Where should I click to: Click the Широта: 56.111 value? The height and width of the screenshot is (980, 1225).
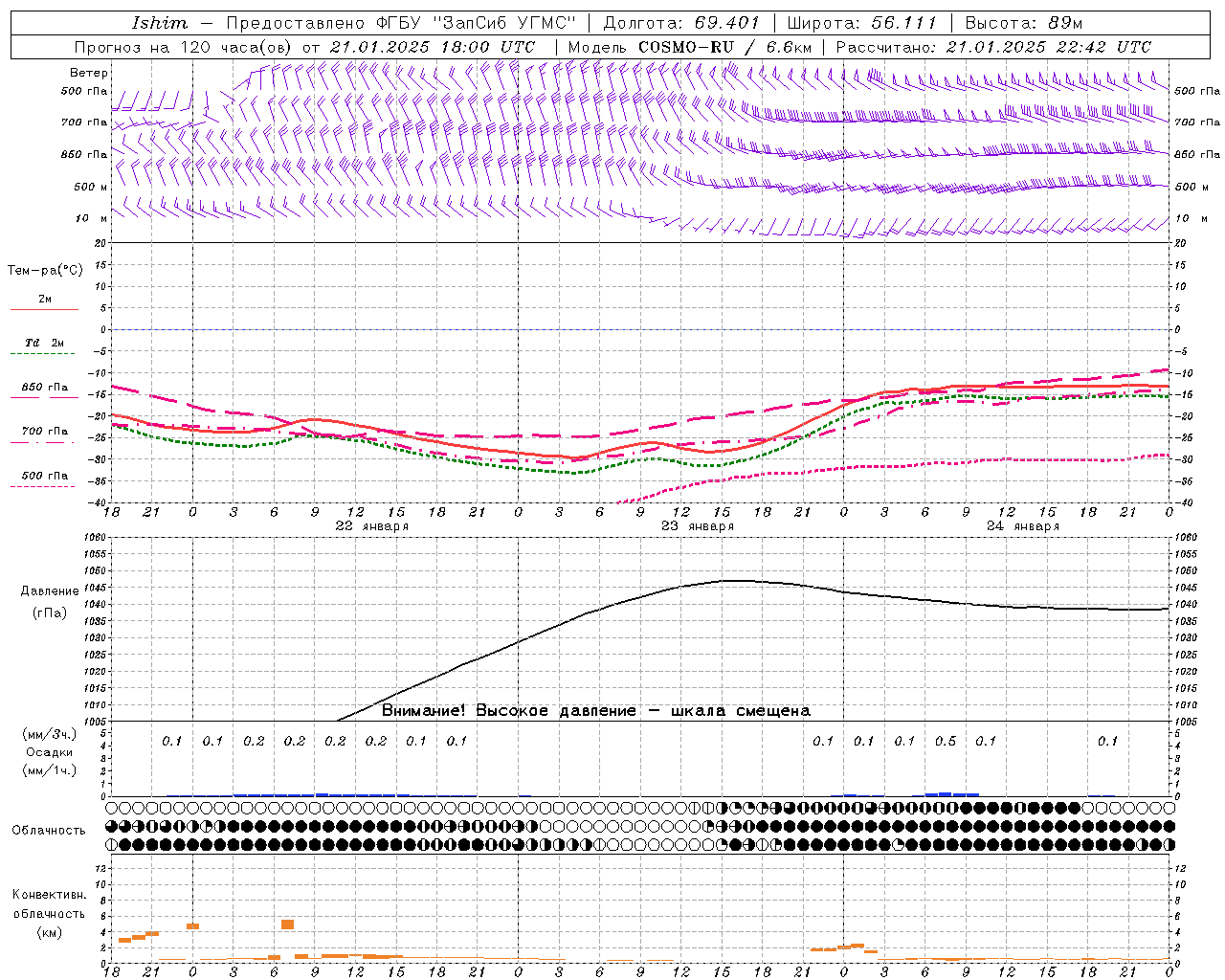pyautogui.click(x=861, y=23)
